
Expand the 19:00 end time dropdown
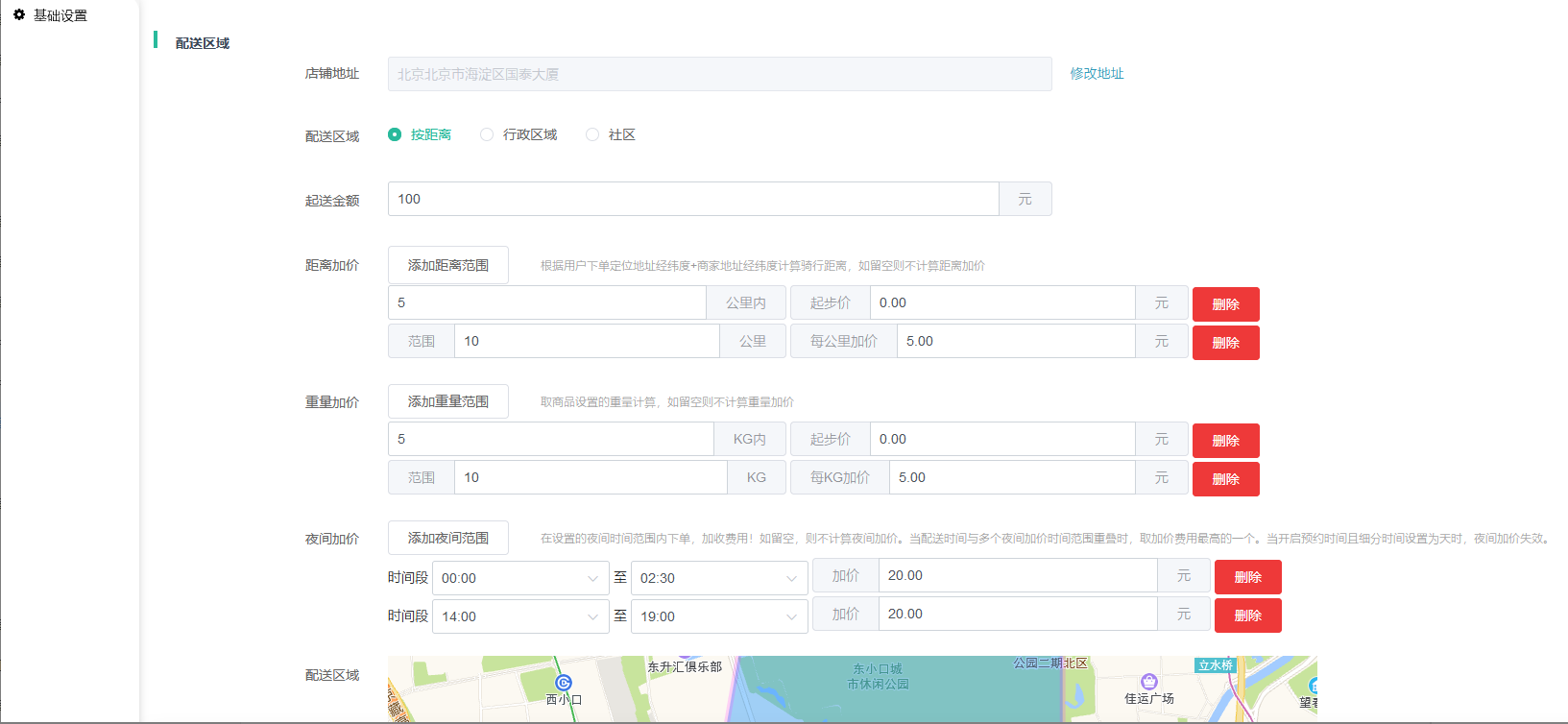718,616
